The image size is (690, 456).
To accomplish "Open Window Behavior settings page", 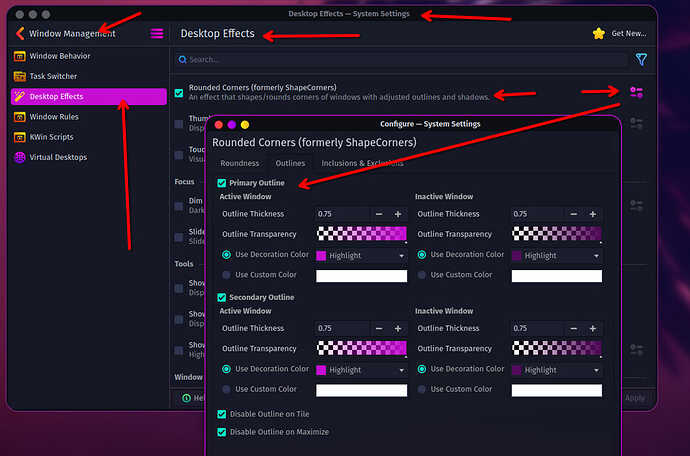I will [x=88, y=56].
